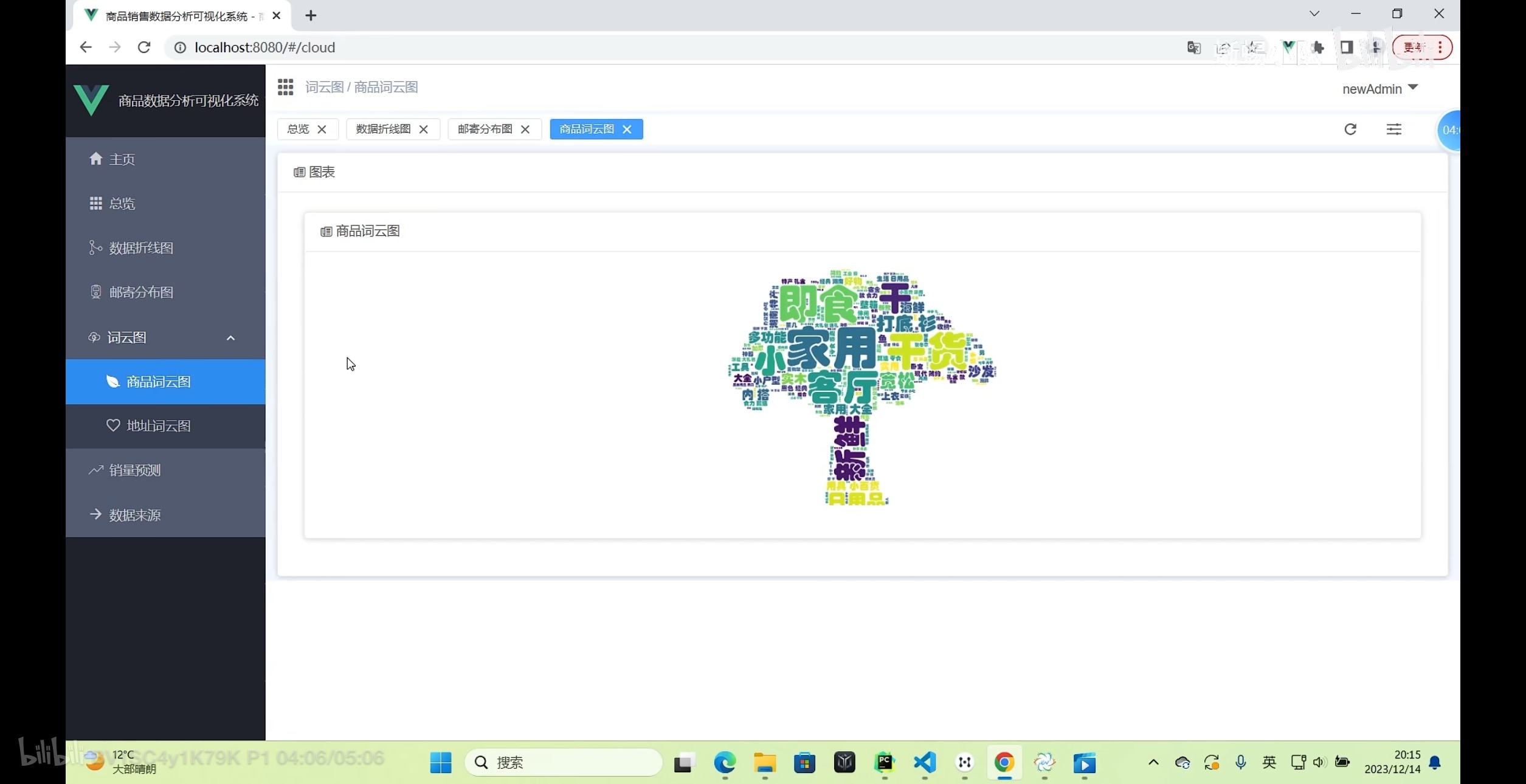
Task: Close the 数据折线图 tab
Action: 424,129
